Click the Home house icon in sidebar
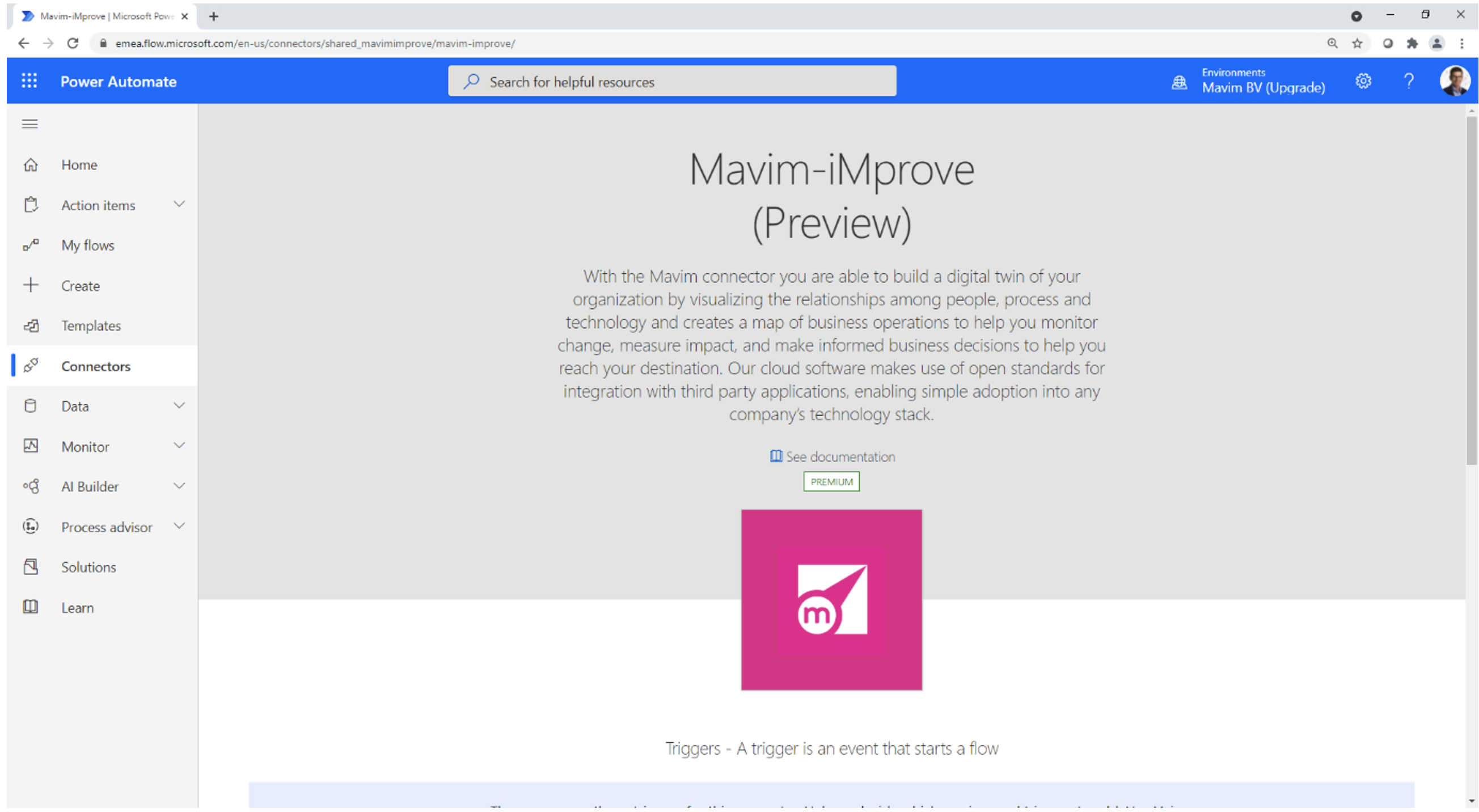Viewport: 1479px width, 812px height. click(31, 165)
